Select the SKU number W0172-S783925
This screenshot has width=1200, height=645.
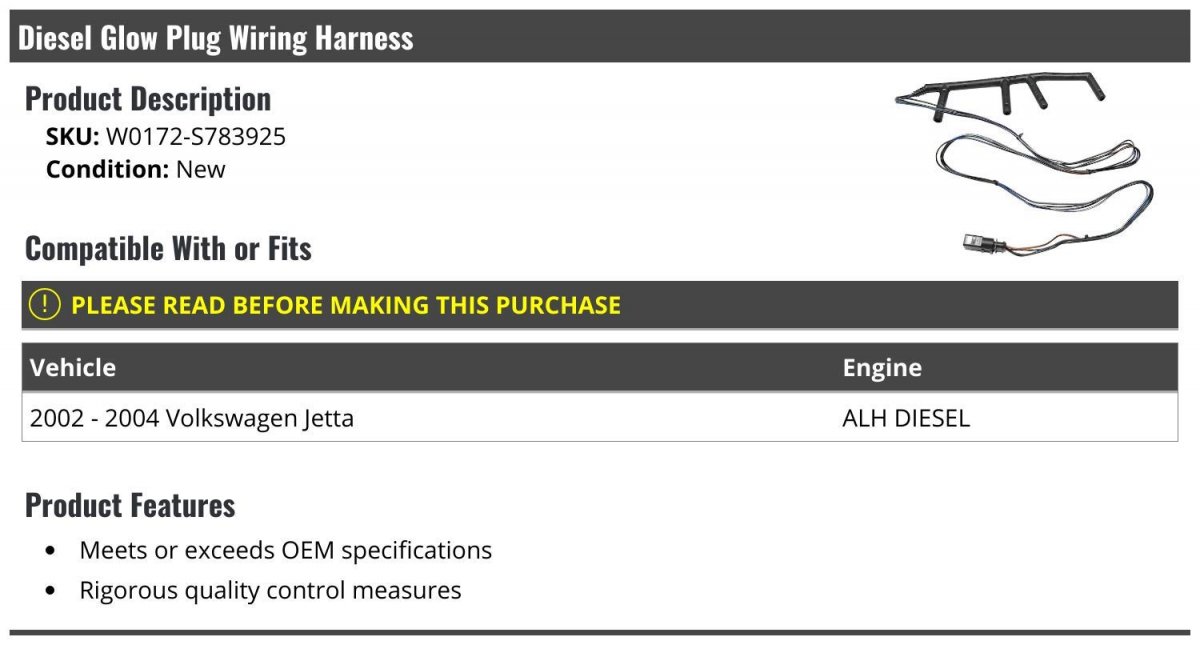coord(196,136)
